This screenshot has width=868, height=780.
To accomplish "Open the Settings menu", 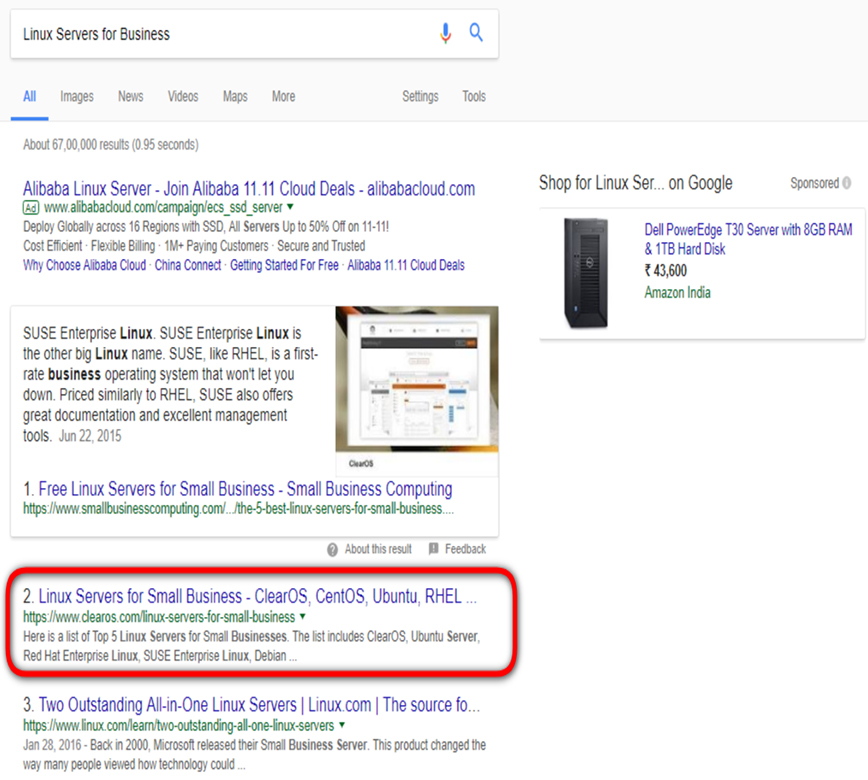I will click(420, 96).
